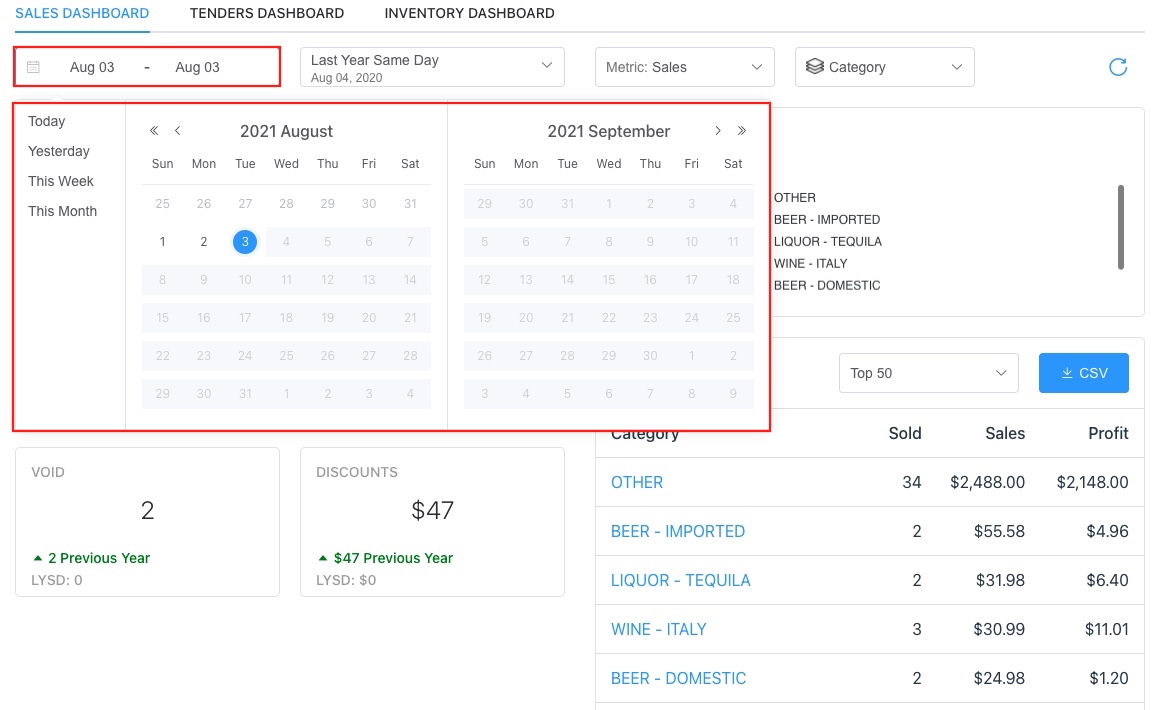Viewport: 1153px width, 710px height.
Task: Go to next month in calendar
Action: (718, 131)
